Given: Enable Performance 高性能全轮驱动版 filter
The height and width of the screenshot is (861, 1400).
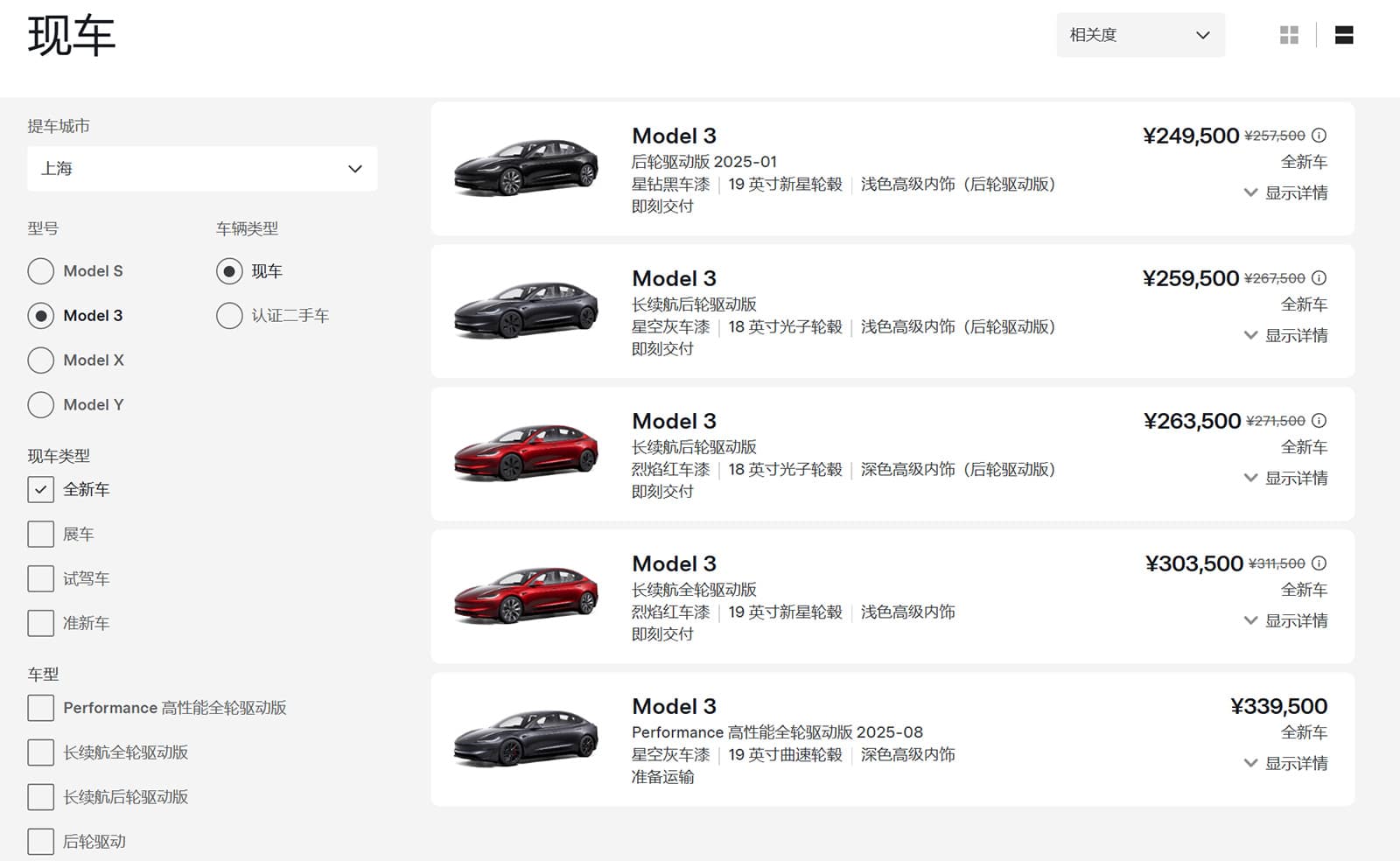Looking at the screenshot, I should [x=40, y=707].
